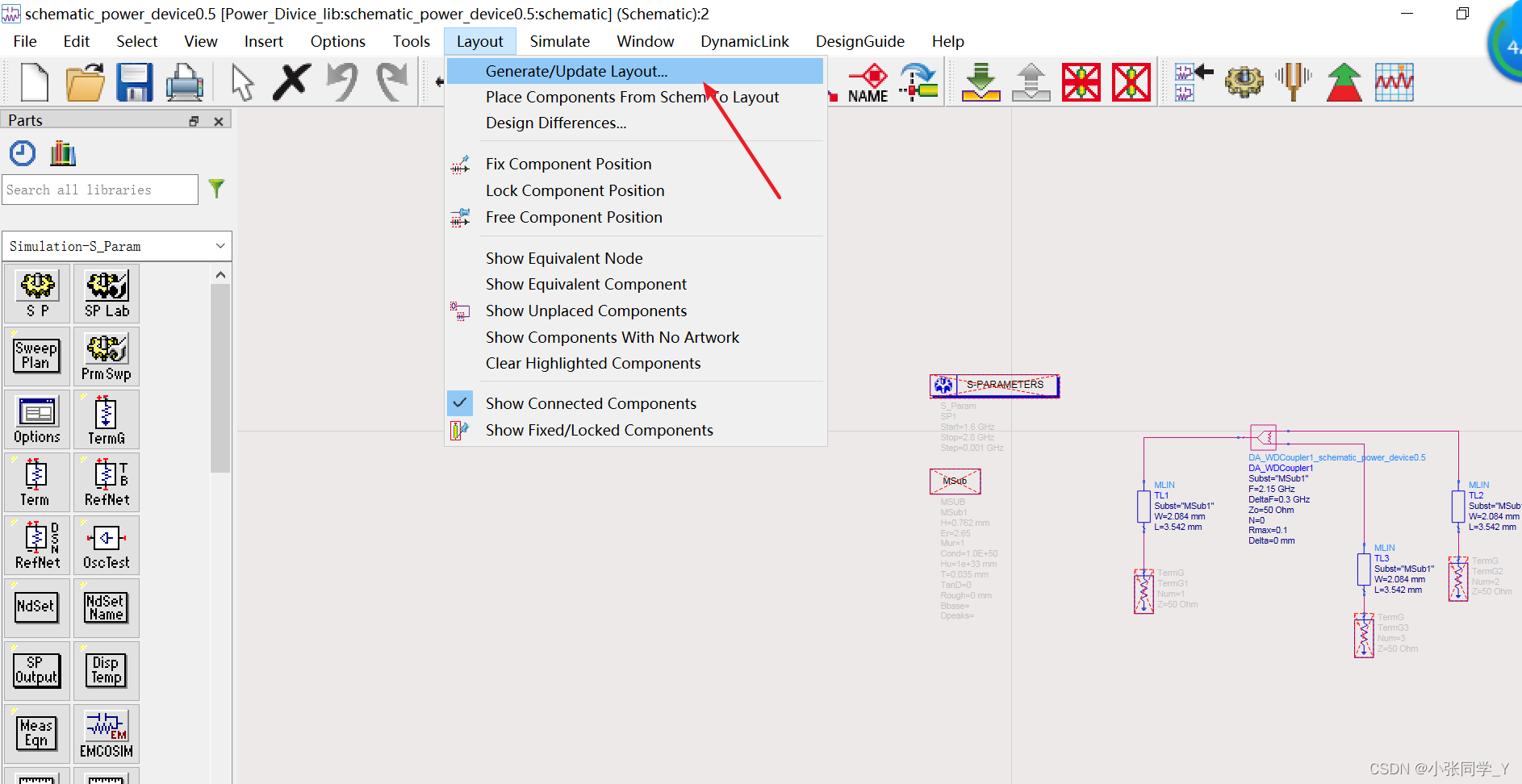Place the EMCOSIM component
The height and width of the screenshot is (784, 1522).
click(107, 734)
